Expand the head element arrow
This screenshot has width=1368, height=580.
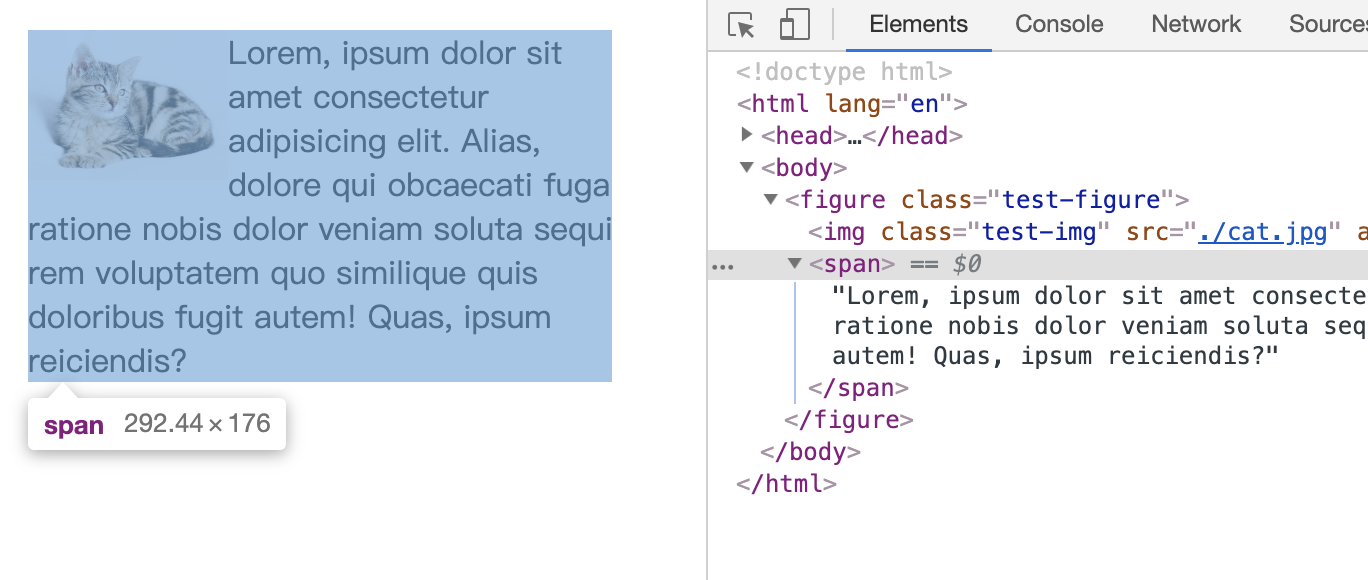pyautogui.click(x=747, y=135)
